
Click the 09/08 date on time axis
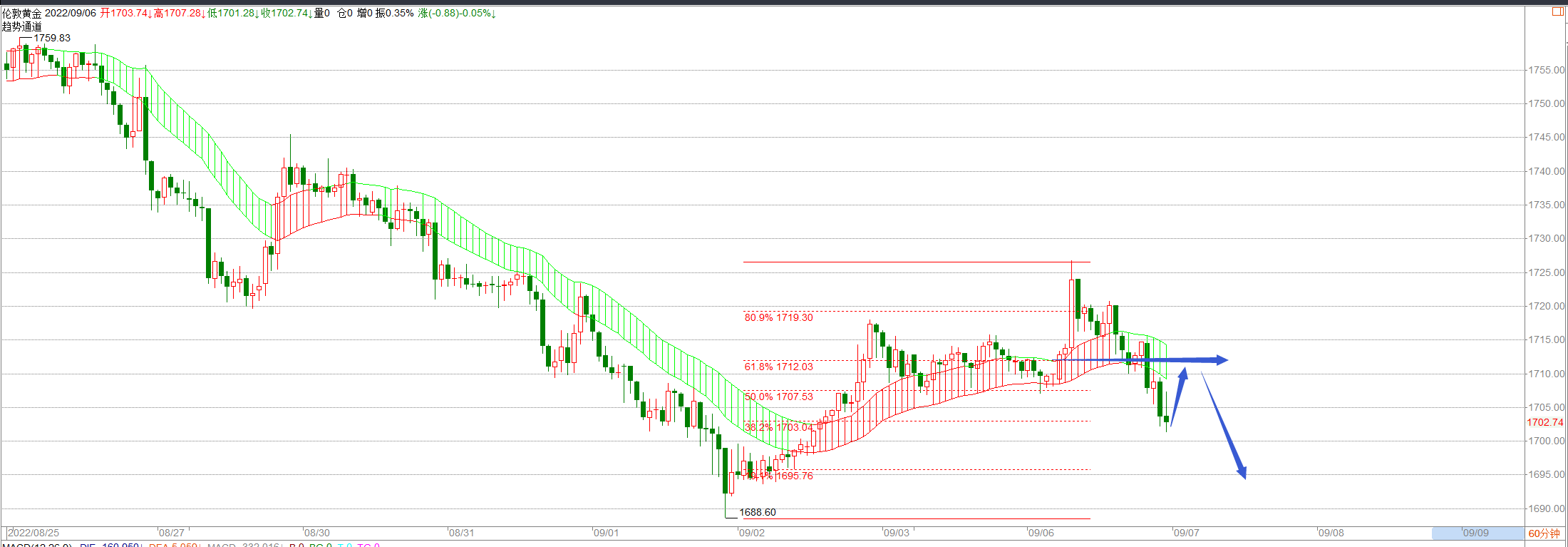[x=1331, y=533]
